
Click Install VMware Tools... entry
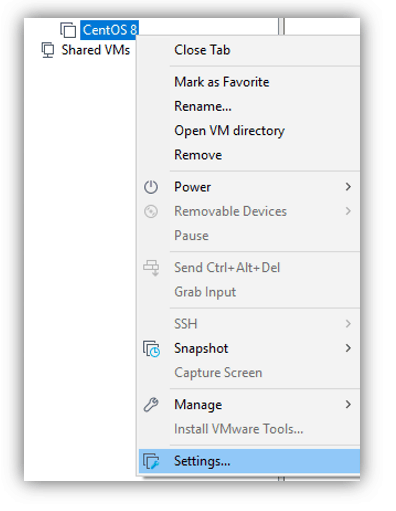249,429
